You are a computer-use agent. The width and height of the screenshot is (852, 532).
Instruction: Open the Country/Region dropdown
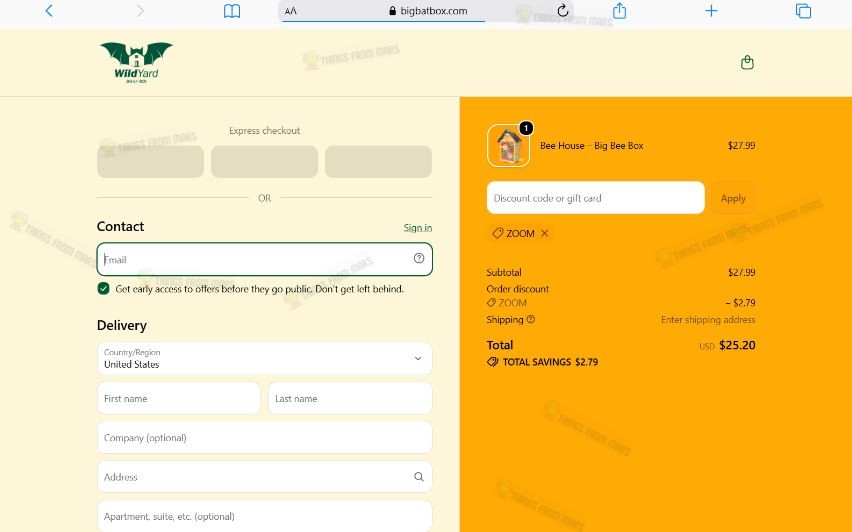[x=265, y=359]
